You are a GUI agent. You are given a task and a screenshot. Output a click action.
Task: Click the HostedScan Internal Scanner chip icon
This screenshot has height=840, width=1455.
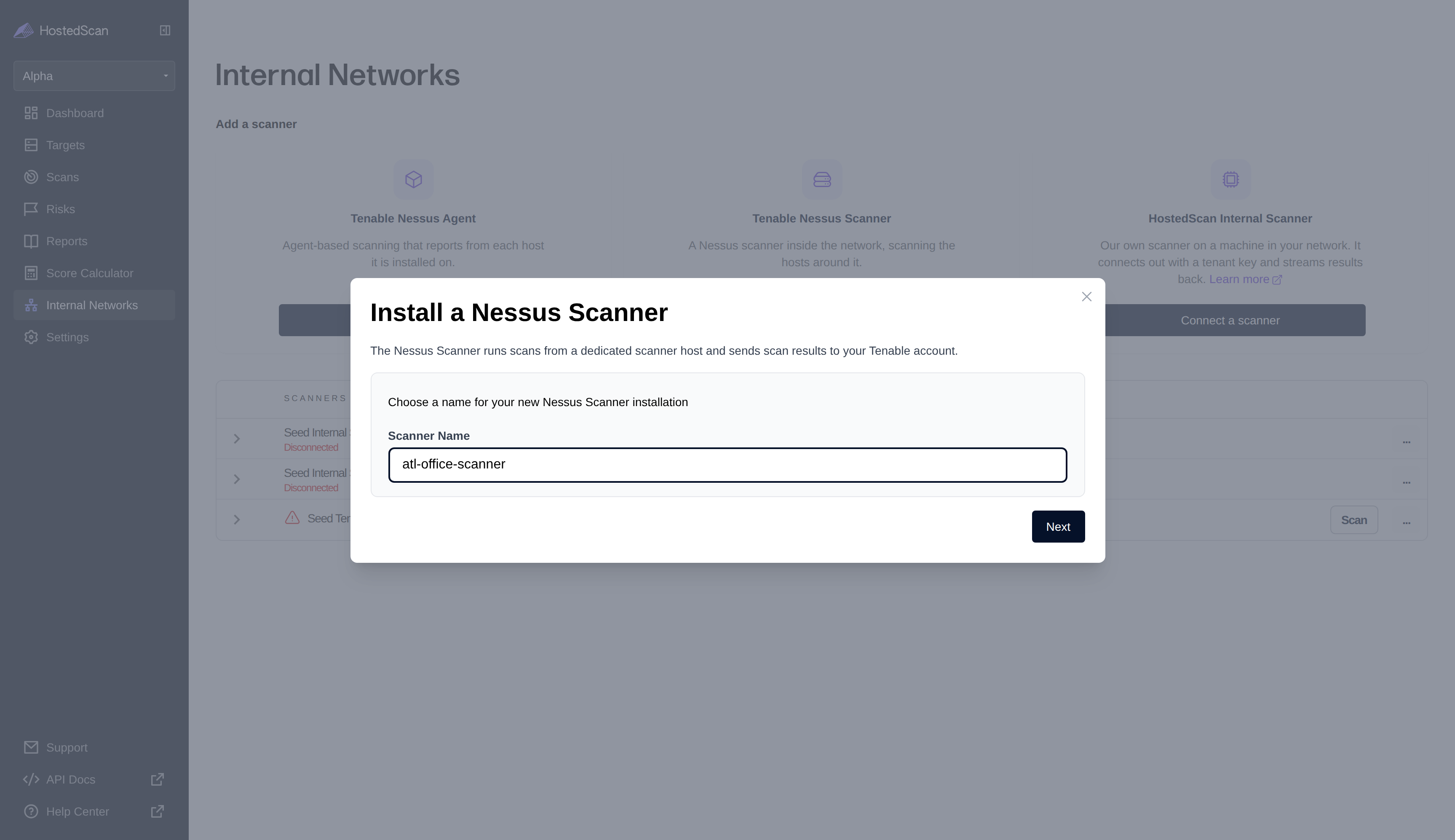(1230, 179)
